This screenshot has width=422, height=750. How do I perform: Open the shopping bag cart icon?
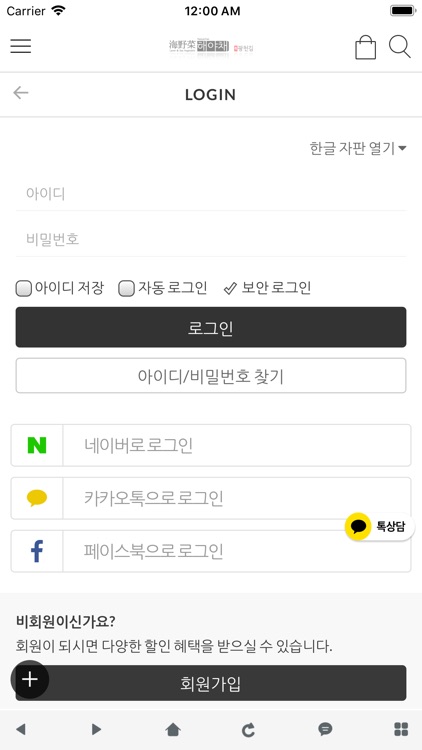coord(366,47)
